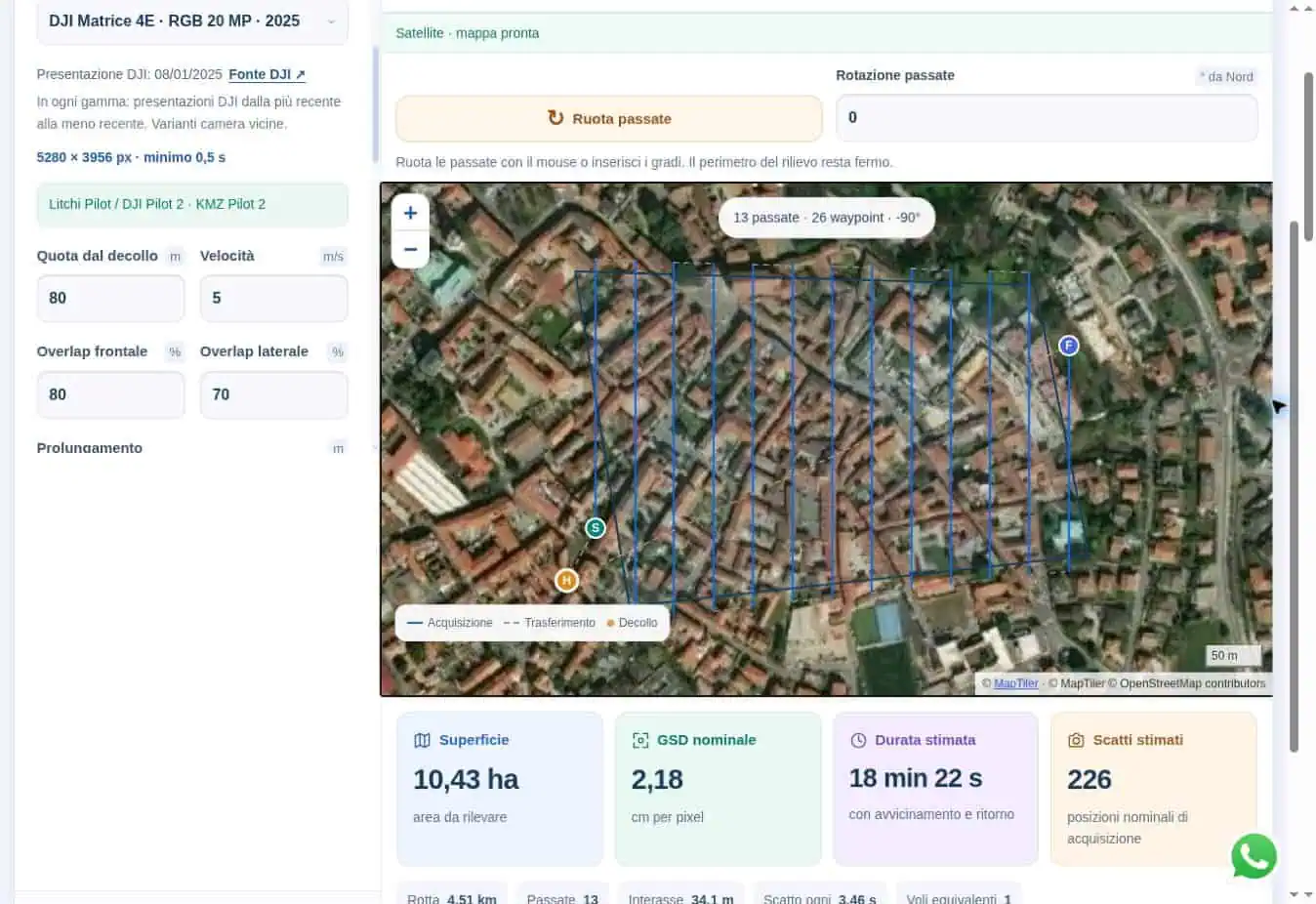Select the 2,18 GSD value

tap(657, 779)
